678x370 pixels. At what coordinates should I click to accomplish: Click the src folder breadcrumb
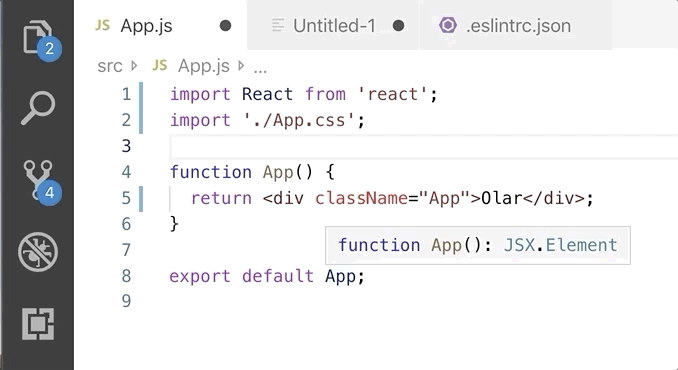[x=110, y=66]
